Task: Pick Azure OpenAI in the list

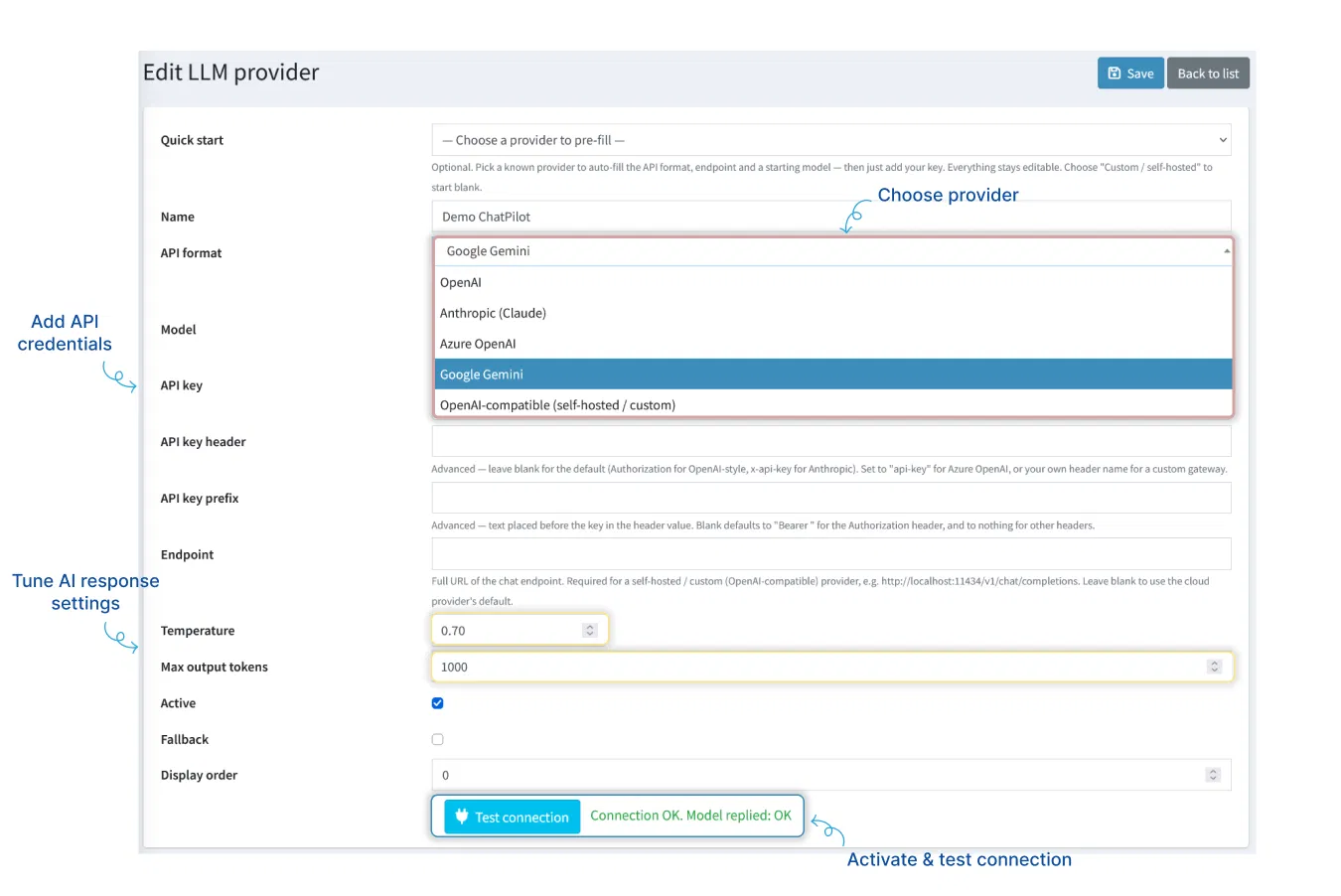Action: (833, 344)
